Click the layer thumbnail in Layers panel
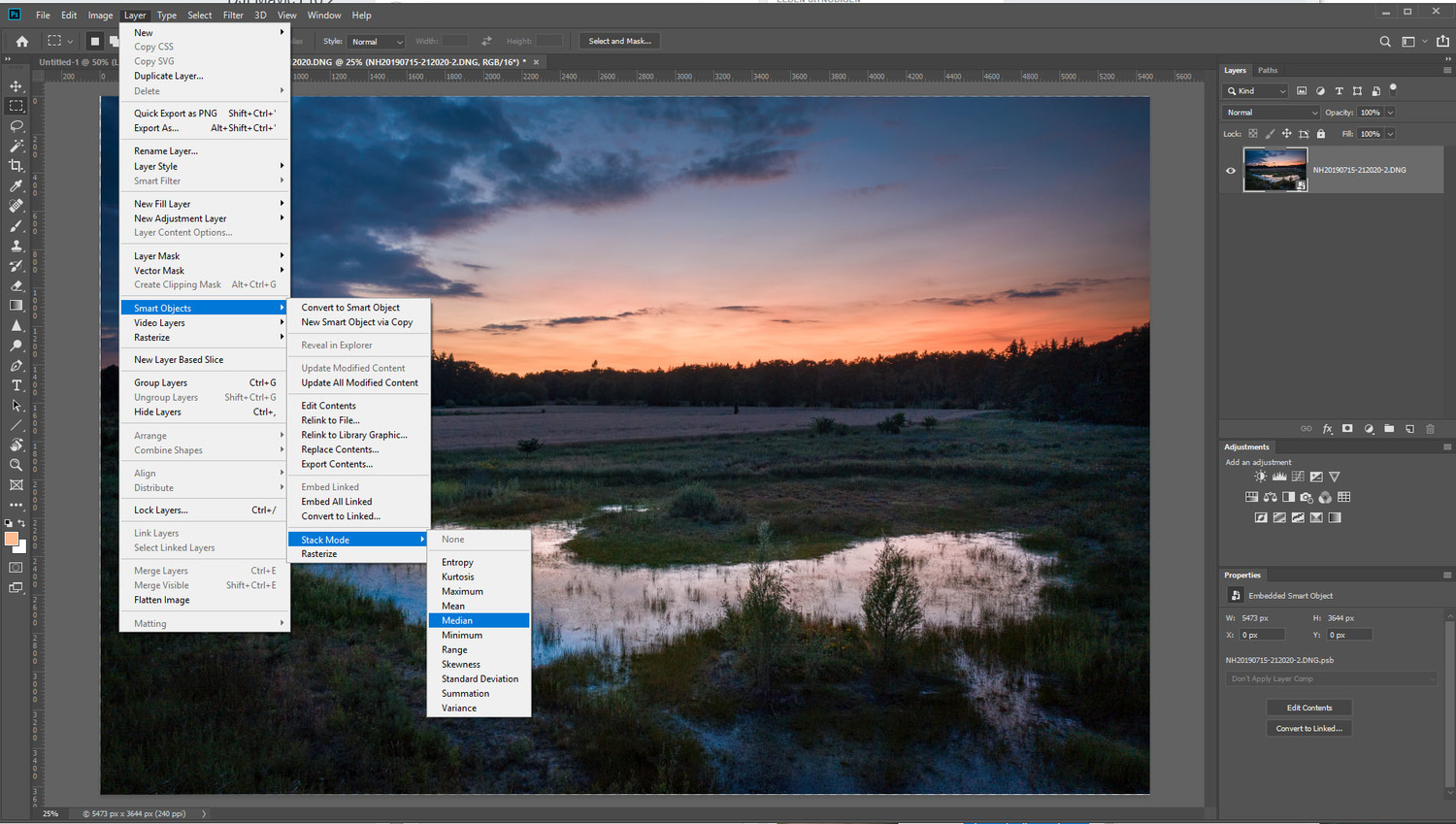Screen dimensions: 1456x824 [x=1274, y=170]
